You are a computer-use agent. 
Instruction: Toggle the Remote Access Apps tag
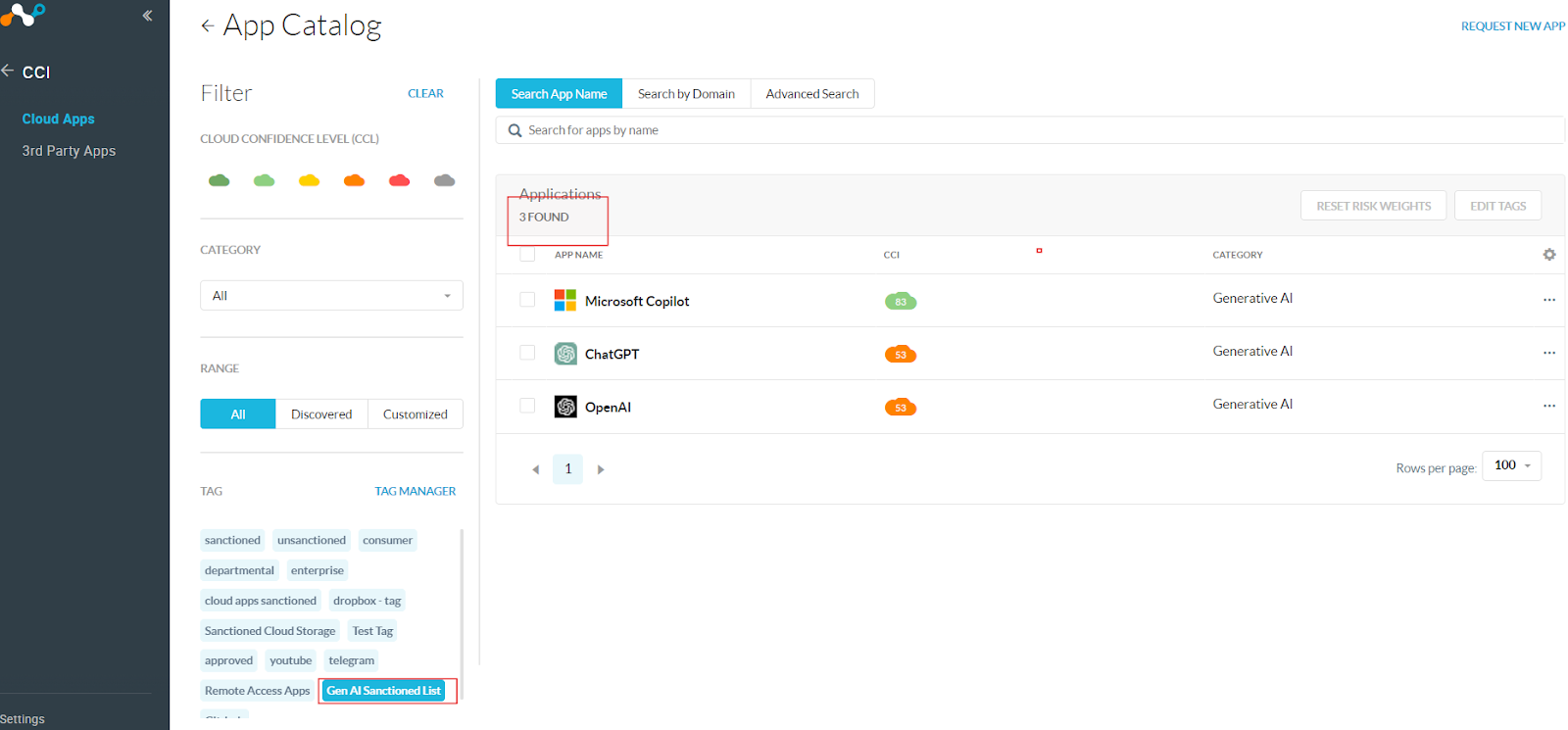[x=257, y=691]
